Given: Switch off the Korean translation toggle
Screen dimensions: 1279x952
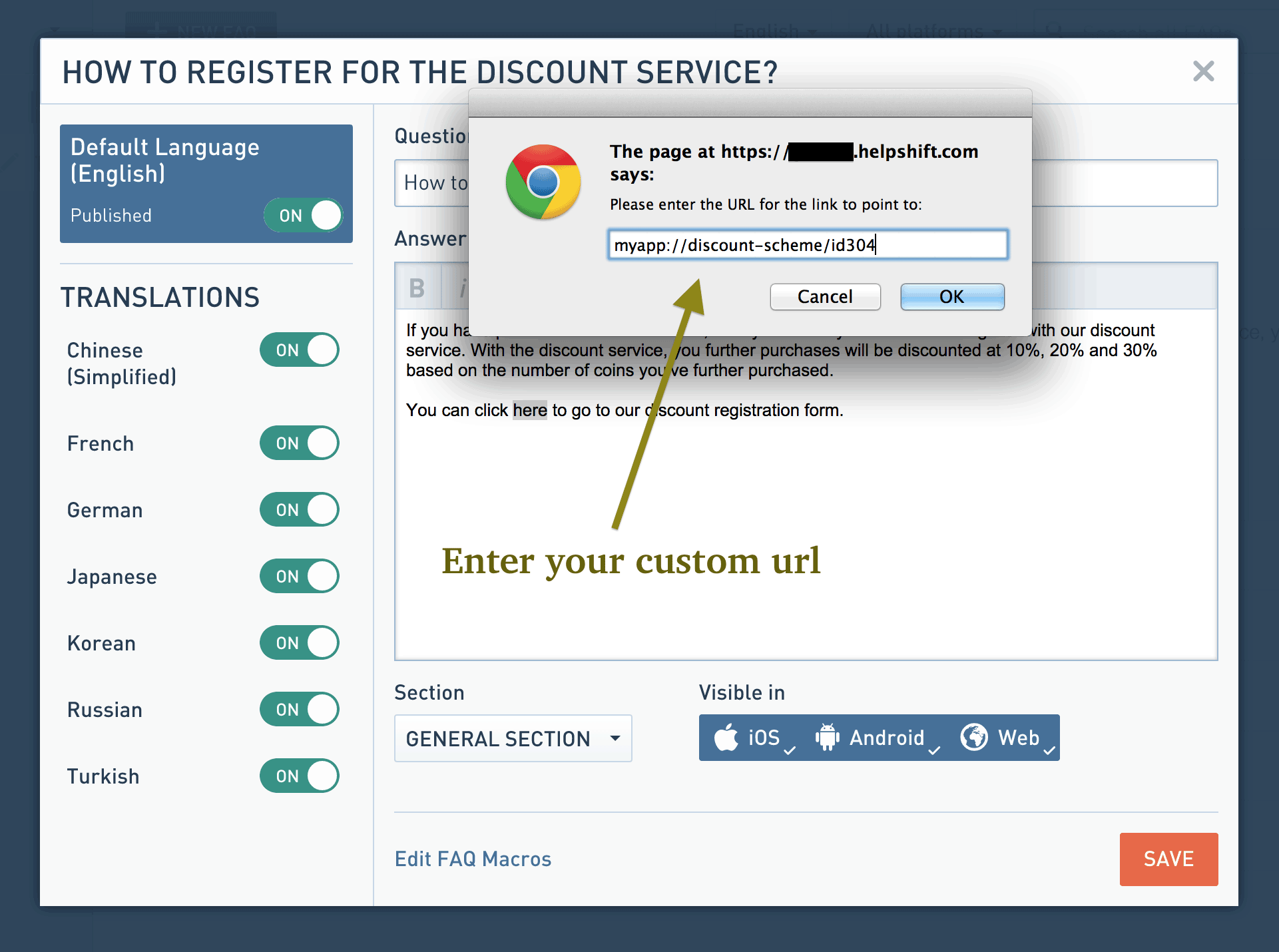Looking at the screenshot, I should [x=300, y=643].
